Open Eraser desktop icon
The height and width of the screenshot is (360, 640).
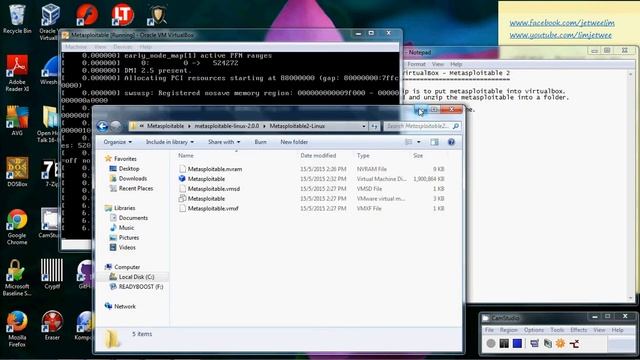click(52, 325)
